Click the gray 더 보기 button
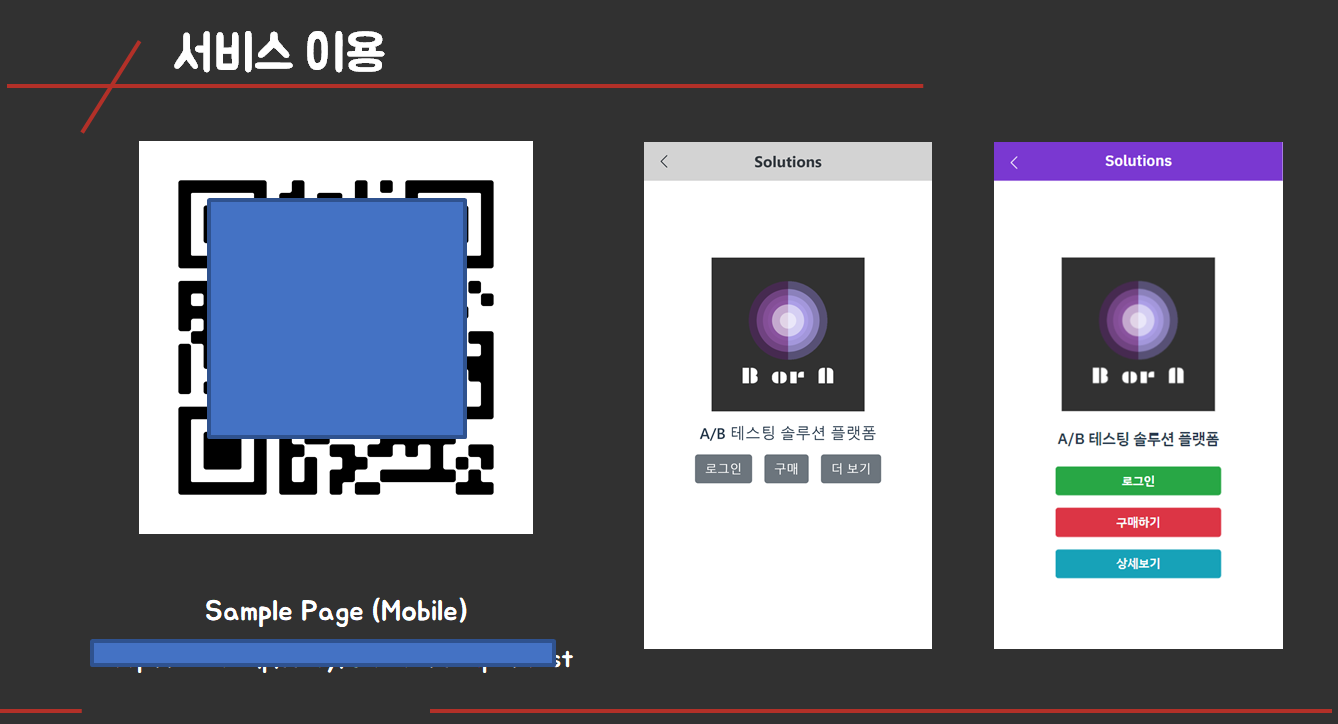Screen dimensions: 1338x724 click(x=851, y=469)
